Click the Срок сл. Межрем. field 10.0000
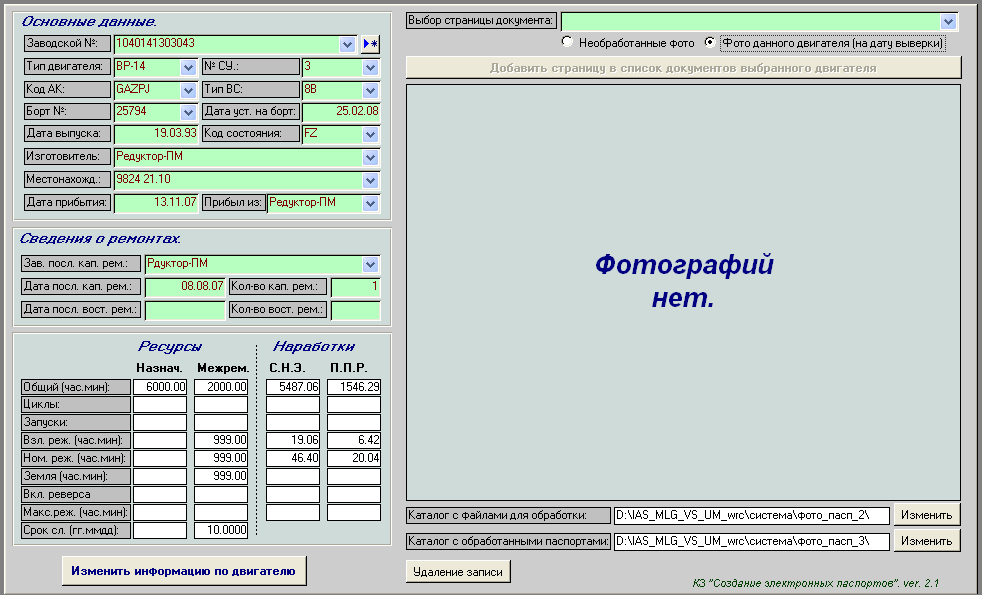This screenshot has height=595, width=982. [221, 530]
